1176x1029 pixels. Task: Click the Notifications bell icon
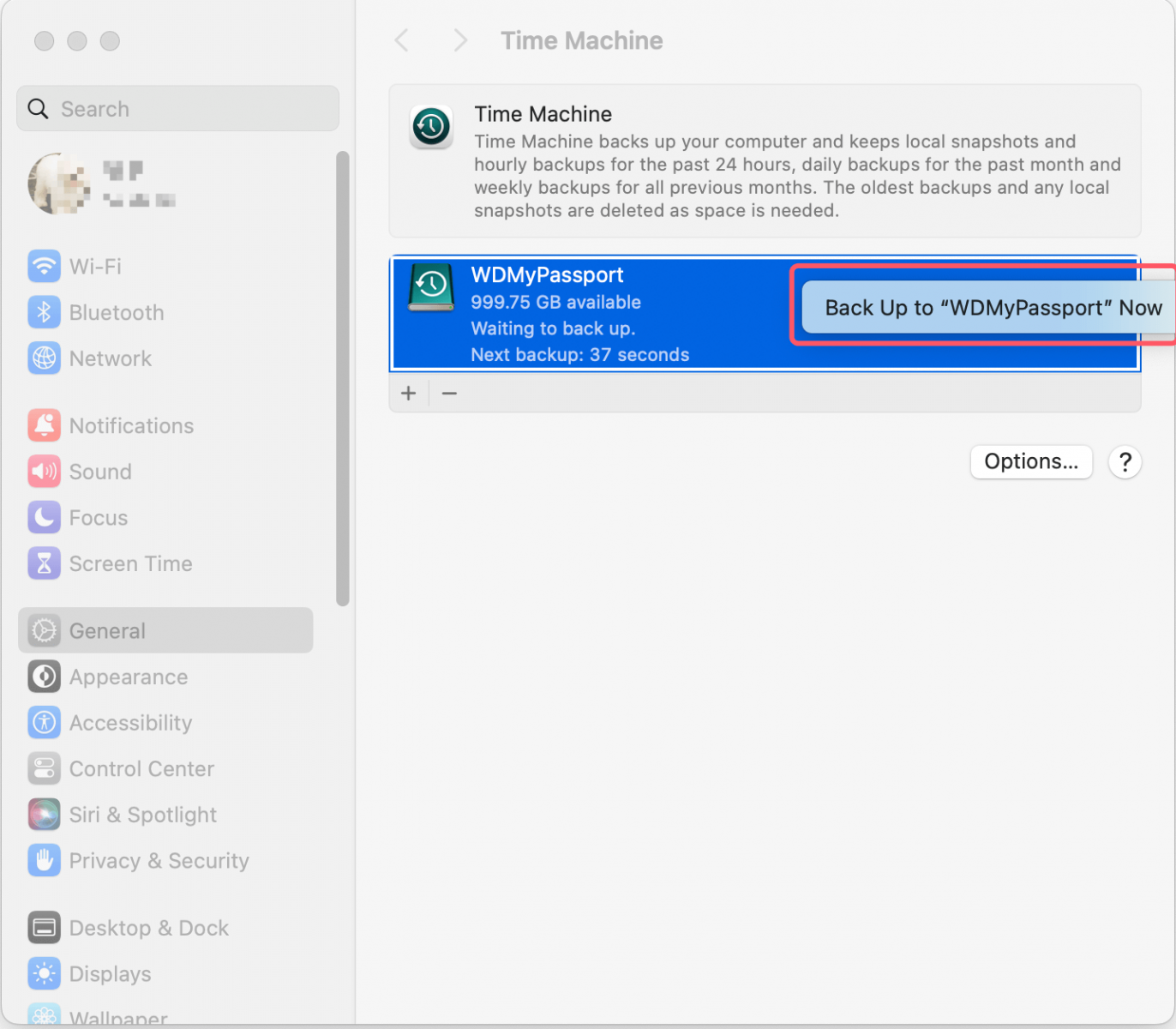[x=44, y=425]
